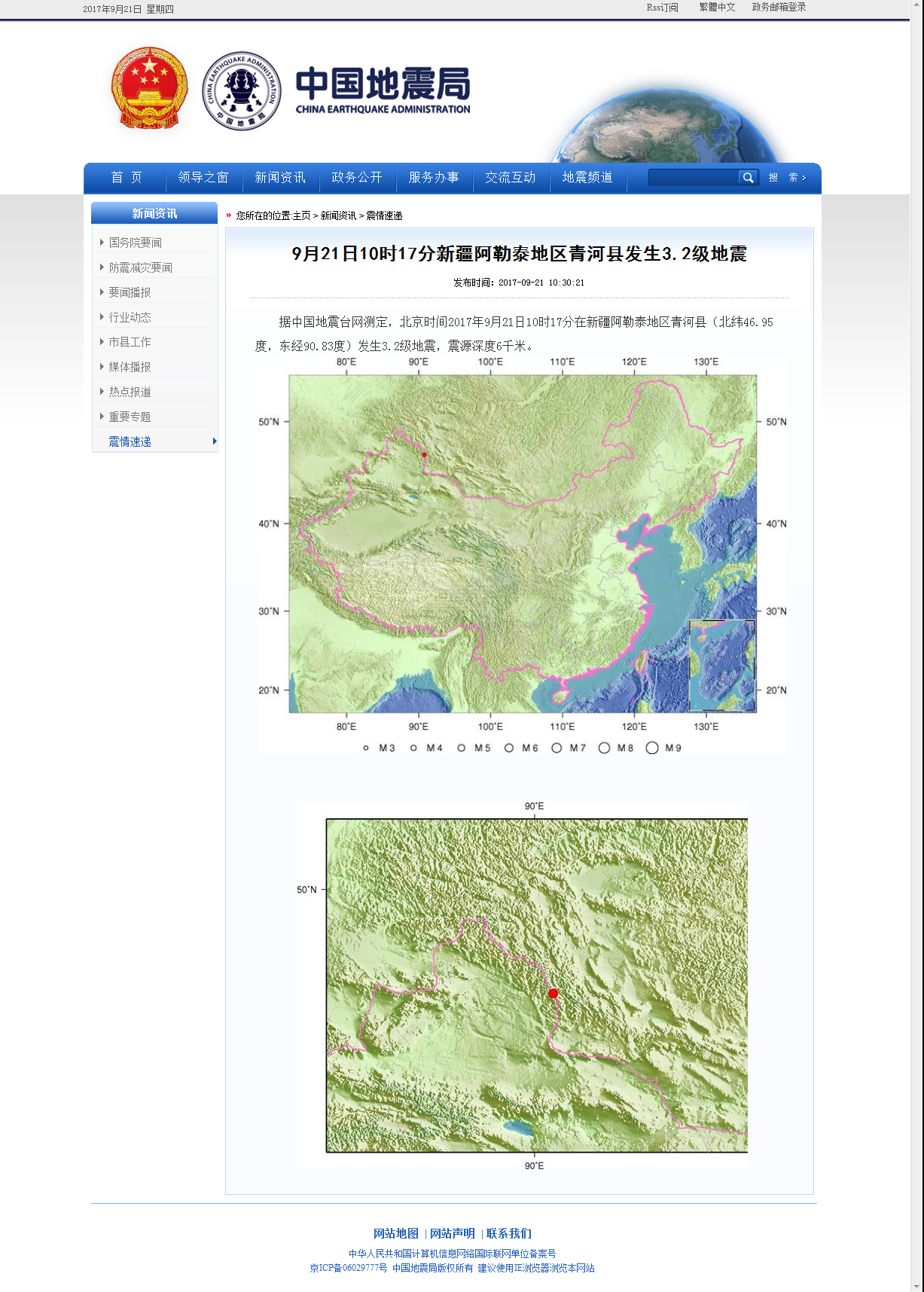Click the 中国地震局 site title logo text
Image resolution: width=924 pixels, height=1292 pixels.
pos(383,90)
